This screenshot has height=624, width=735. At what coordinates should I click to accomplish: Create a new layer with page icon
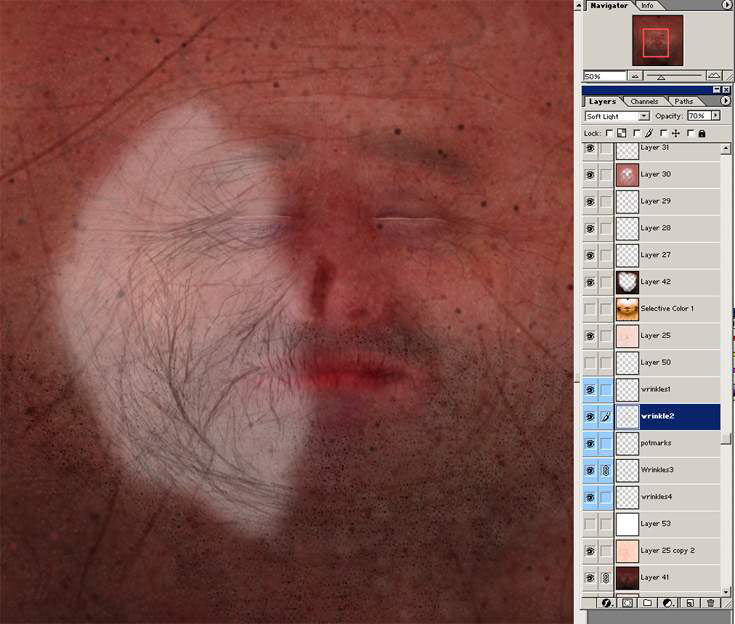tap(689, 604)
